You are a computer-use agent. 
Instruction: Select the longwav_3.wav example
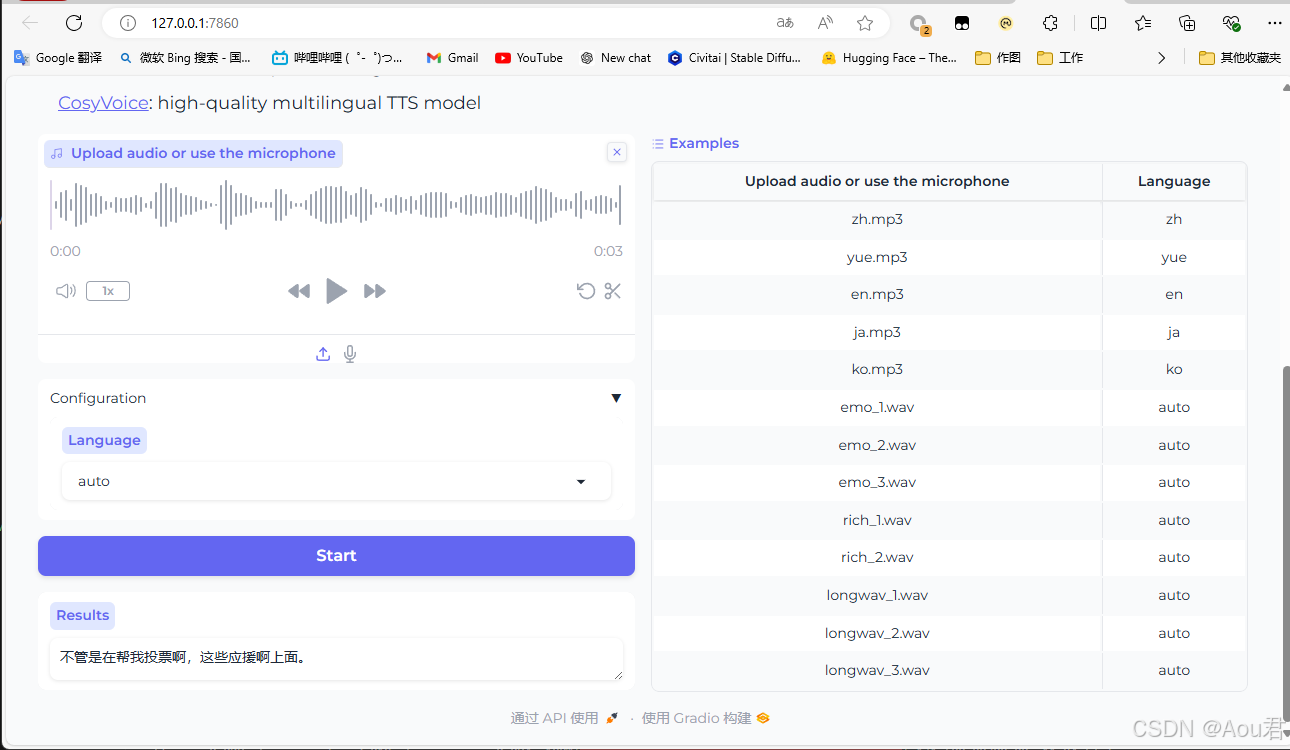coord(877,670)
